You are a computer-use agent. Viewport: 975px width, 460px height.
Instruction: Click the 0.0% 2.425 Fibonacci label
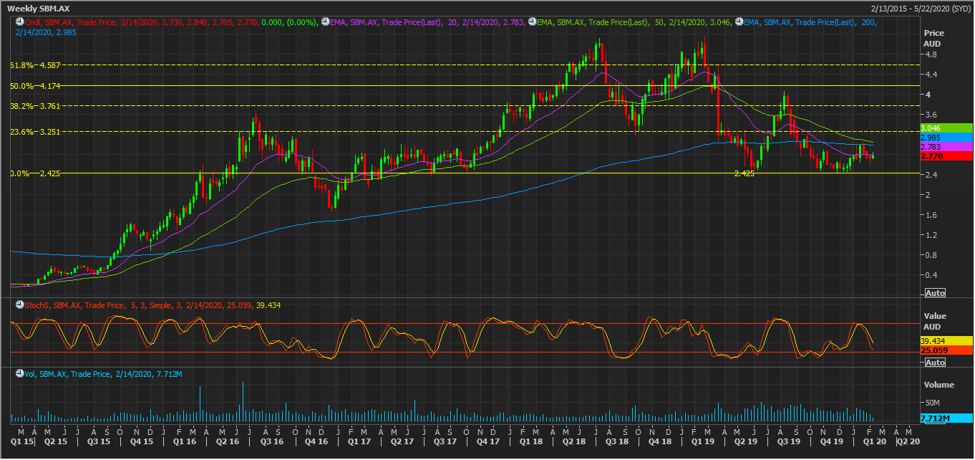[x=34, y=173]
